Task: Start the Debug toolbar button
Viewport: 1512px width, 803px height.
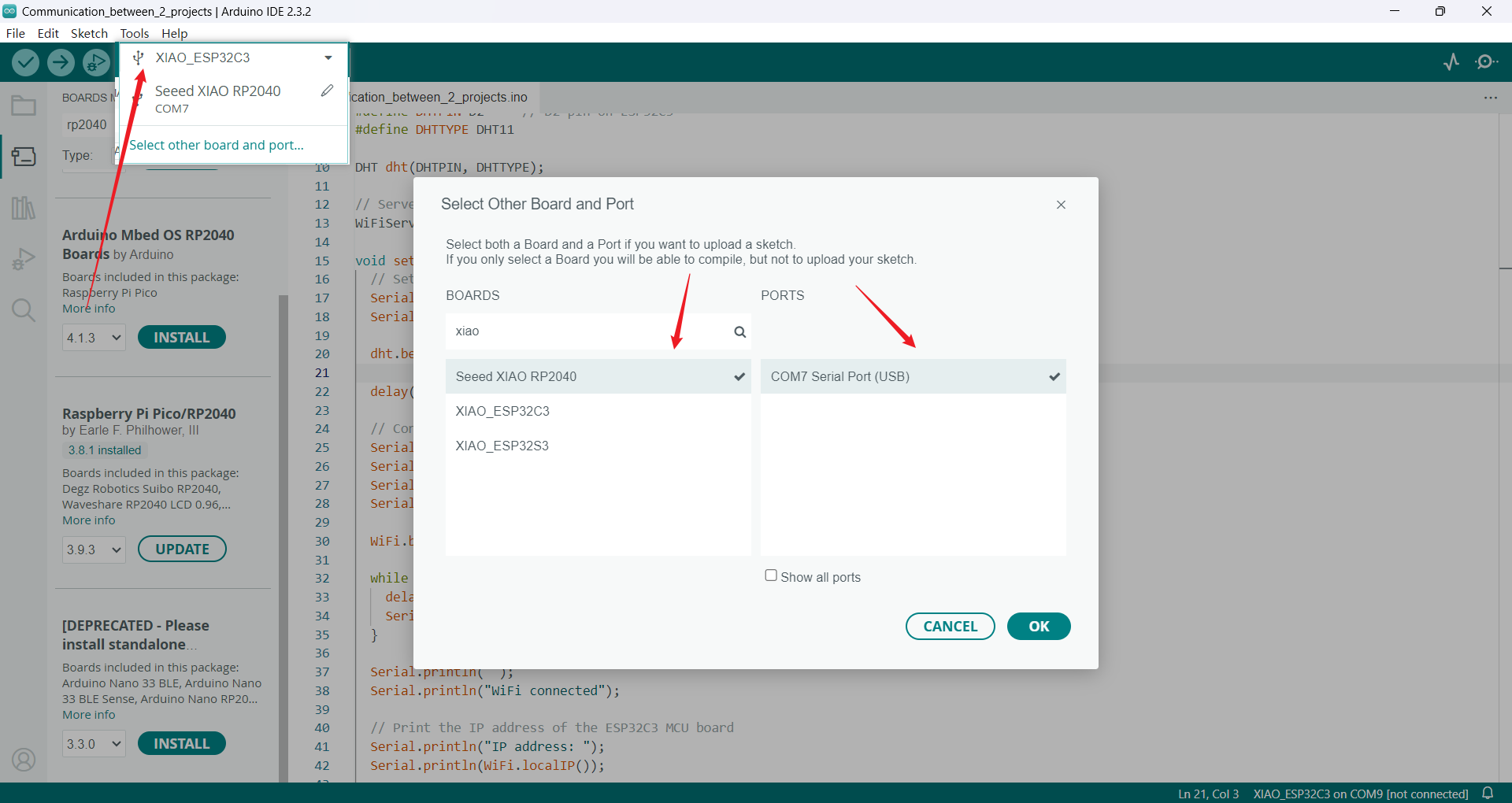Action: (x=96, y=62)
